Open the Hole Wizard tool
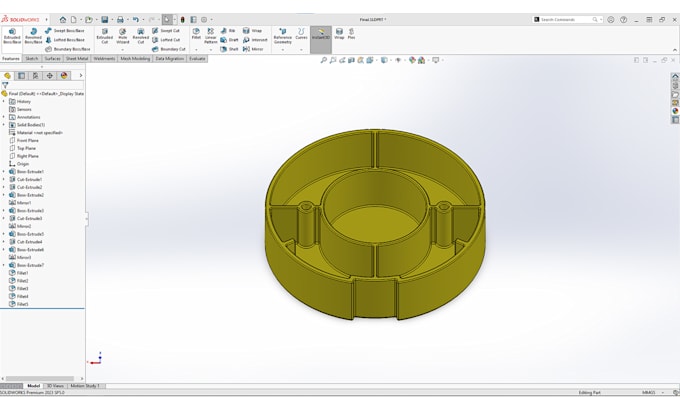The image size is (680, 409). 123,36
